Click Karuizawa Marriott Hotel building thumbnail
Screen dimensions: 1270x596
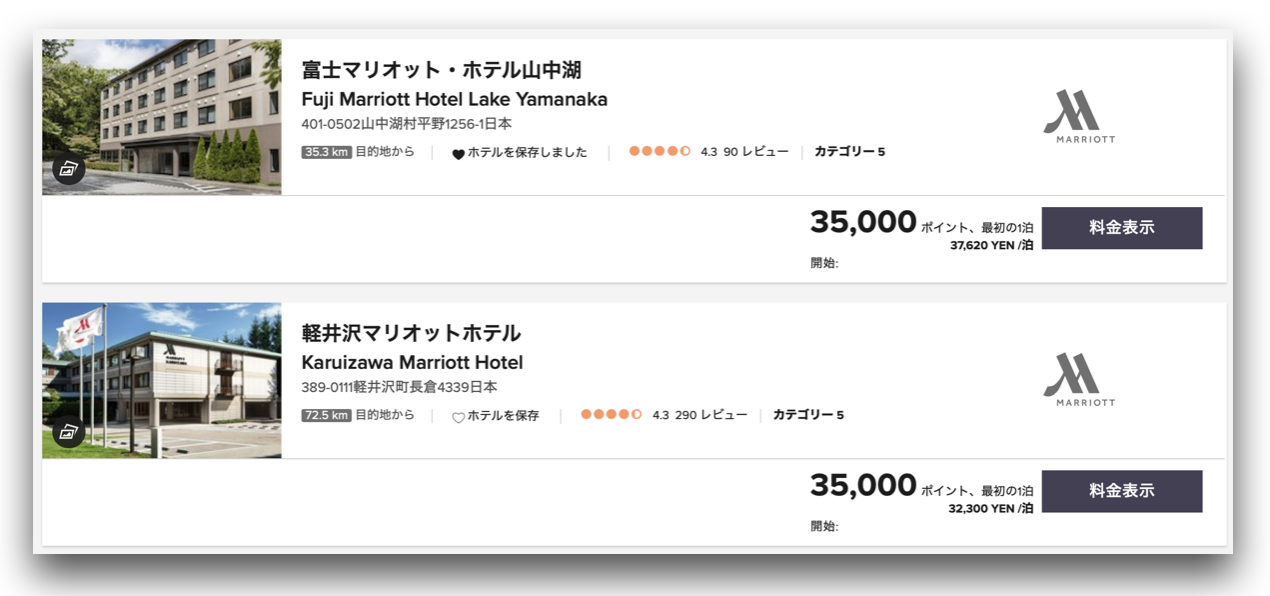[x=162, y=380]
